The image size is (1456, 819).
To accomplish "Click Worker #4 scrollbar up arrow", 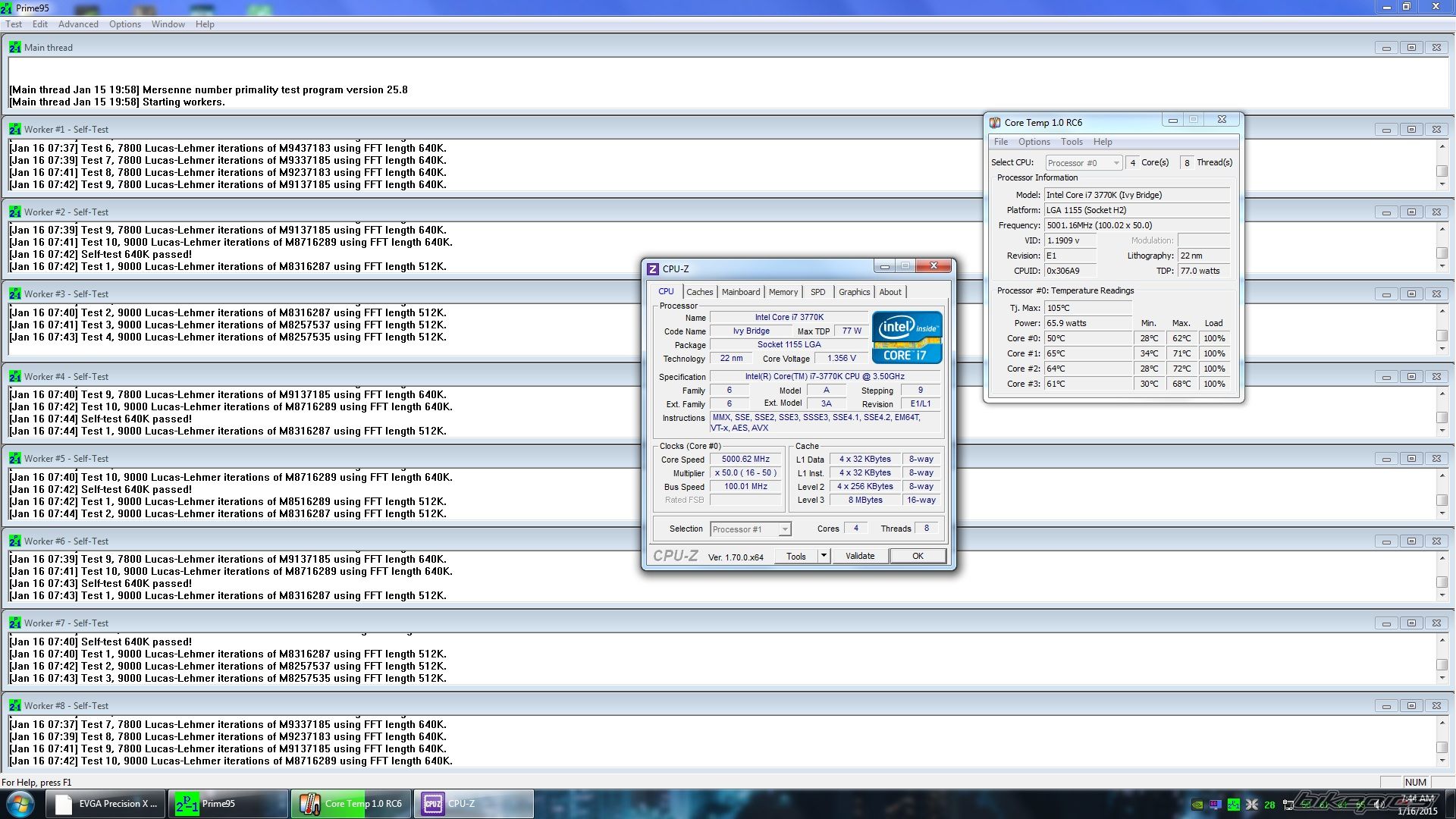I will click(x=1442, y=394).
